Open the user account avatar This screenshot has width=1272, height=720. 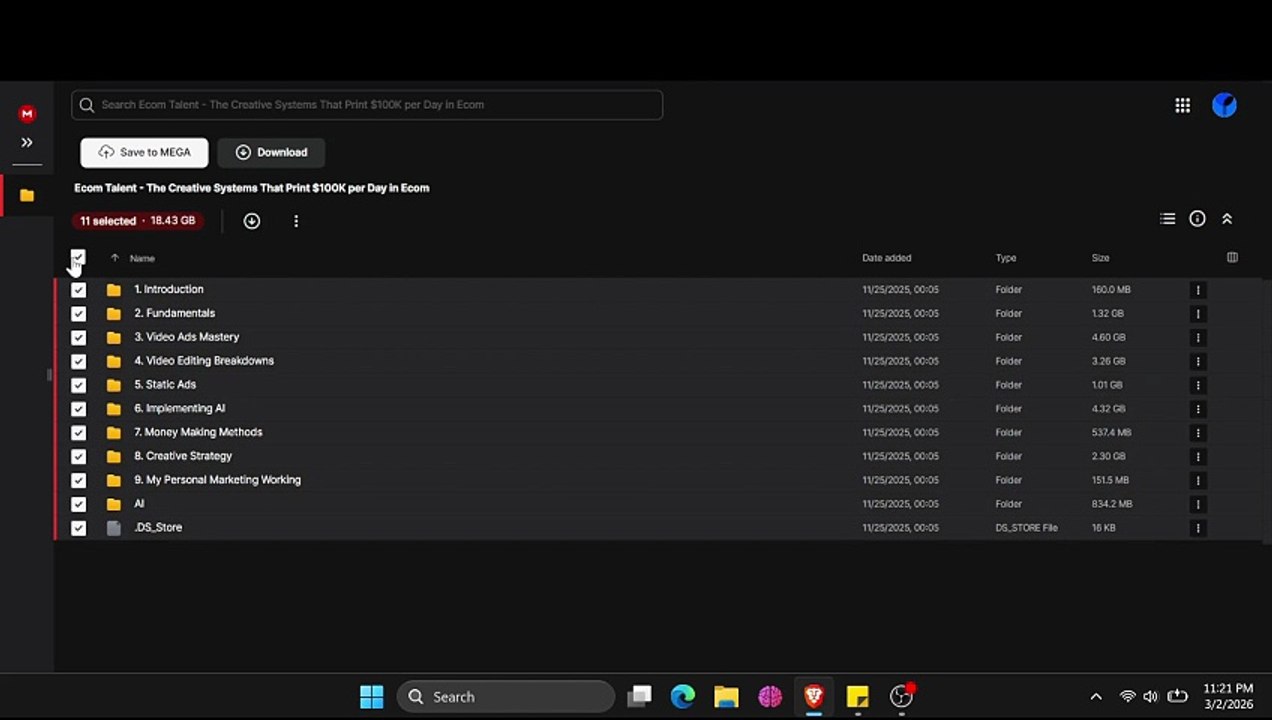pos(1224,105)
